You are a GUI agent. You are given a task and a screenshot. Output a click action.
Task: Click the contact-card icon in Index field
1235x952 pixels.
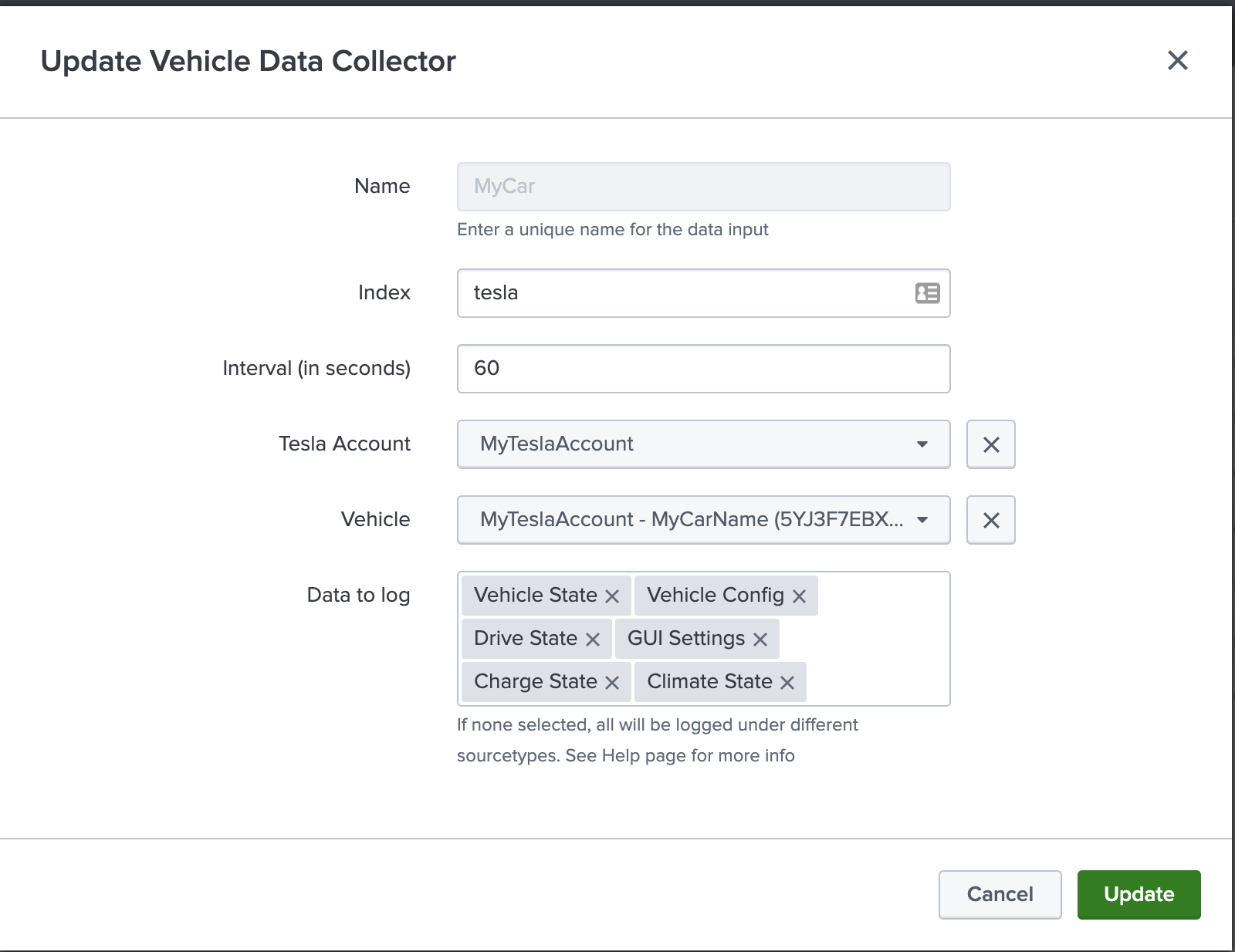[927, 293]
